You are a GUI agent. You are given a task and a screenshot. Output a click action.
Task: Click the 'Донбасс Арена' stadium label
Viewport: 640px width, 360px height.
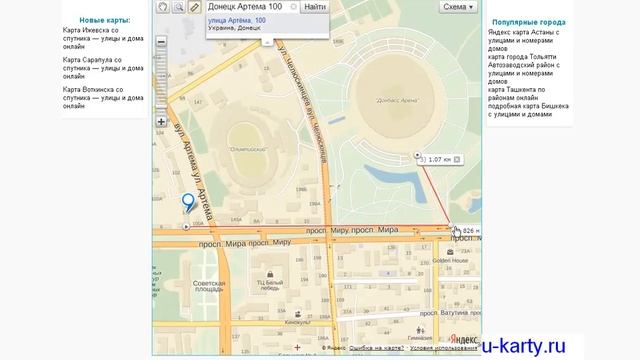point(397,100)
